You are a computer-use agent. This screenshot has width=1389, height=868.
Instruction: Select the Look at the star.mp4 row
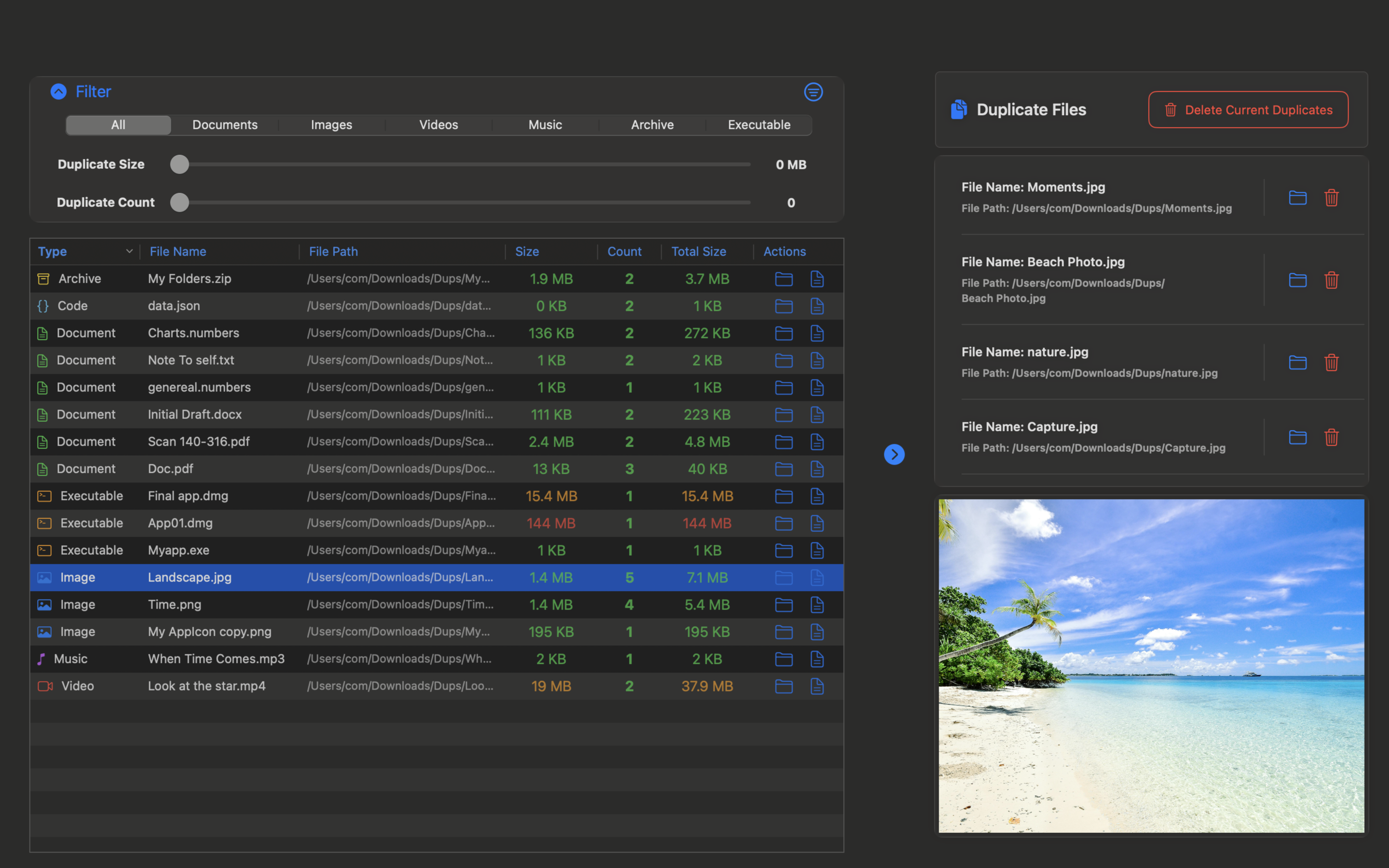pos(437,686)
